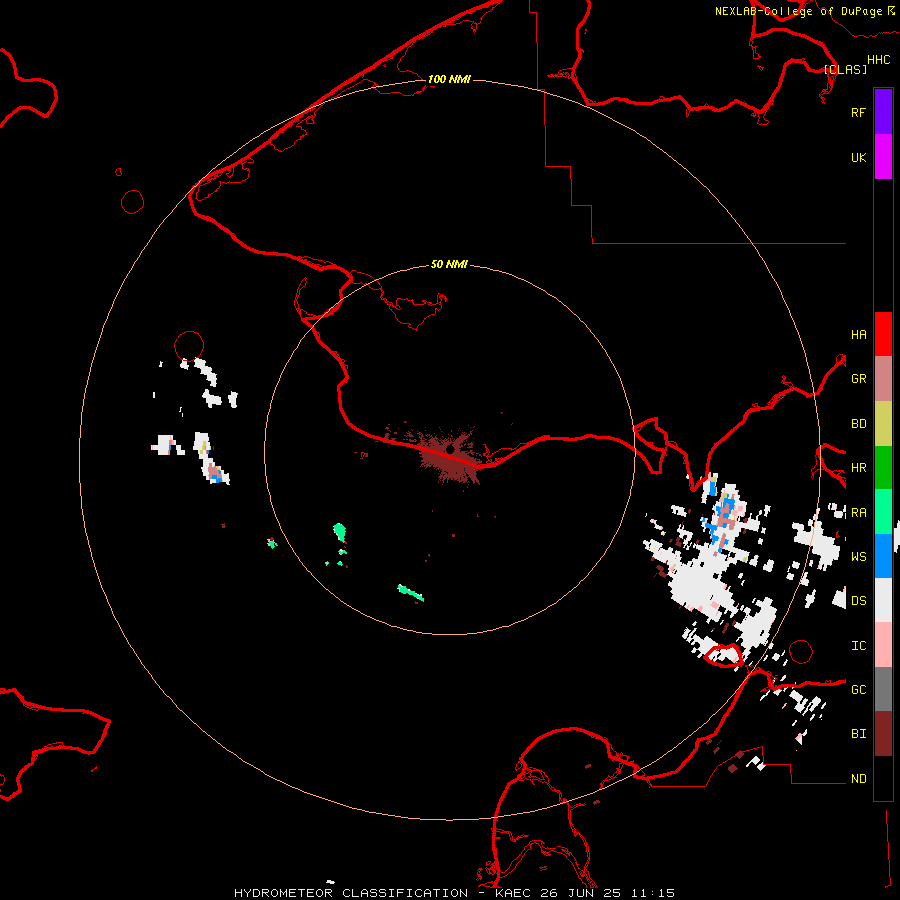Click the GC legend label
The height and width of the screenshot is (900, 900).
point(858,689)
